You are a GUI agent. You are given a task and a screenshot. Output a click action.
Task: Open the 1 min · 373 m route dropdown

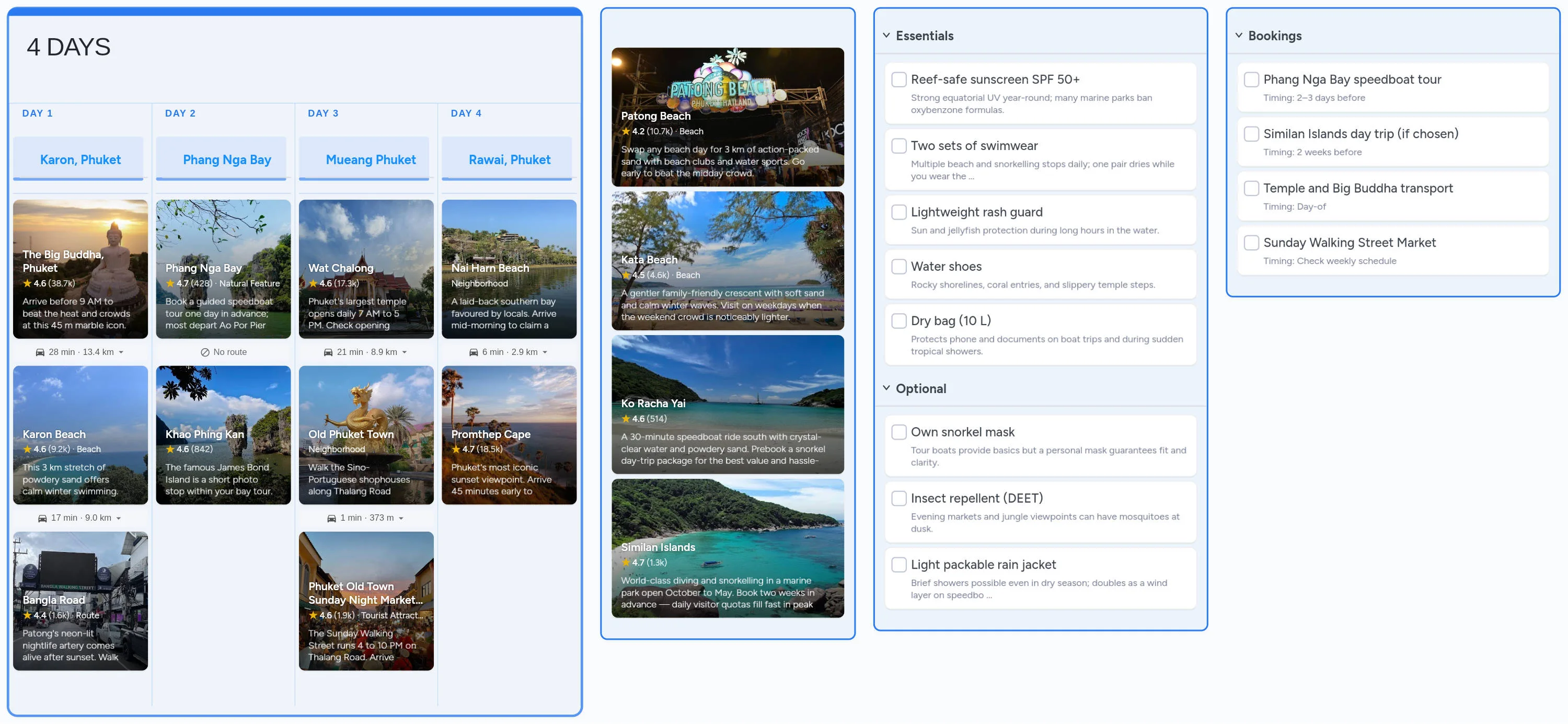401,518
